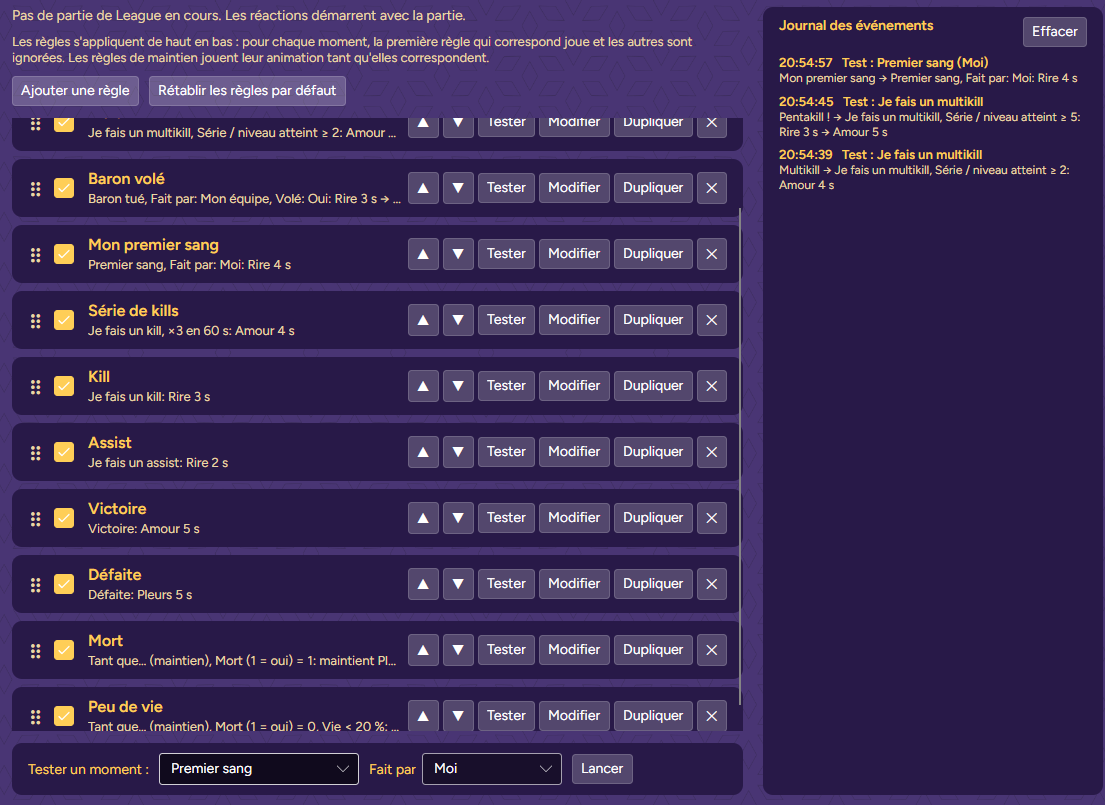Click Ajouter une règle

(x=75, y=91)
